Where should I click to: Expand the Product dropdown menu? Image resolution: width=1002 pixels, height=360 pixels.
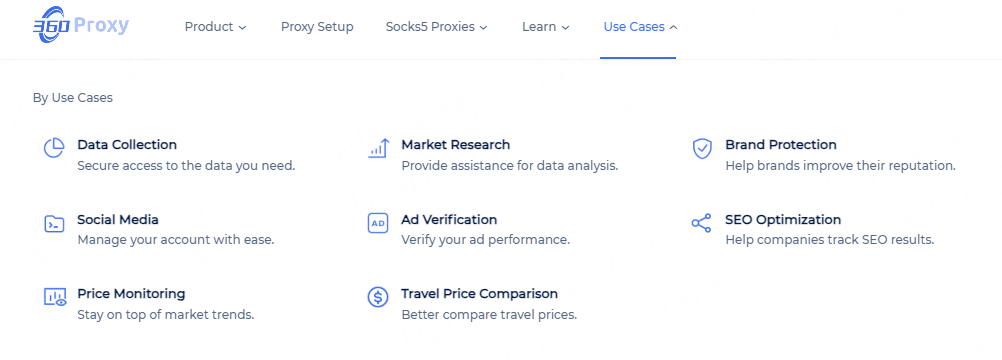215,27
